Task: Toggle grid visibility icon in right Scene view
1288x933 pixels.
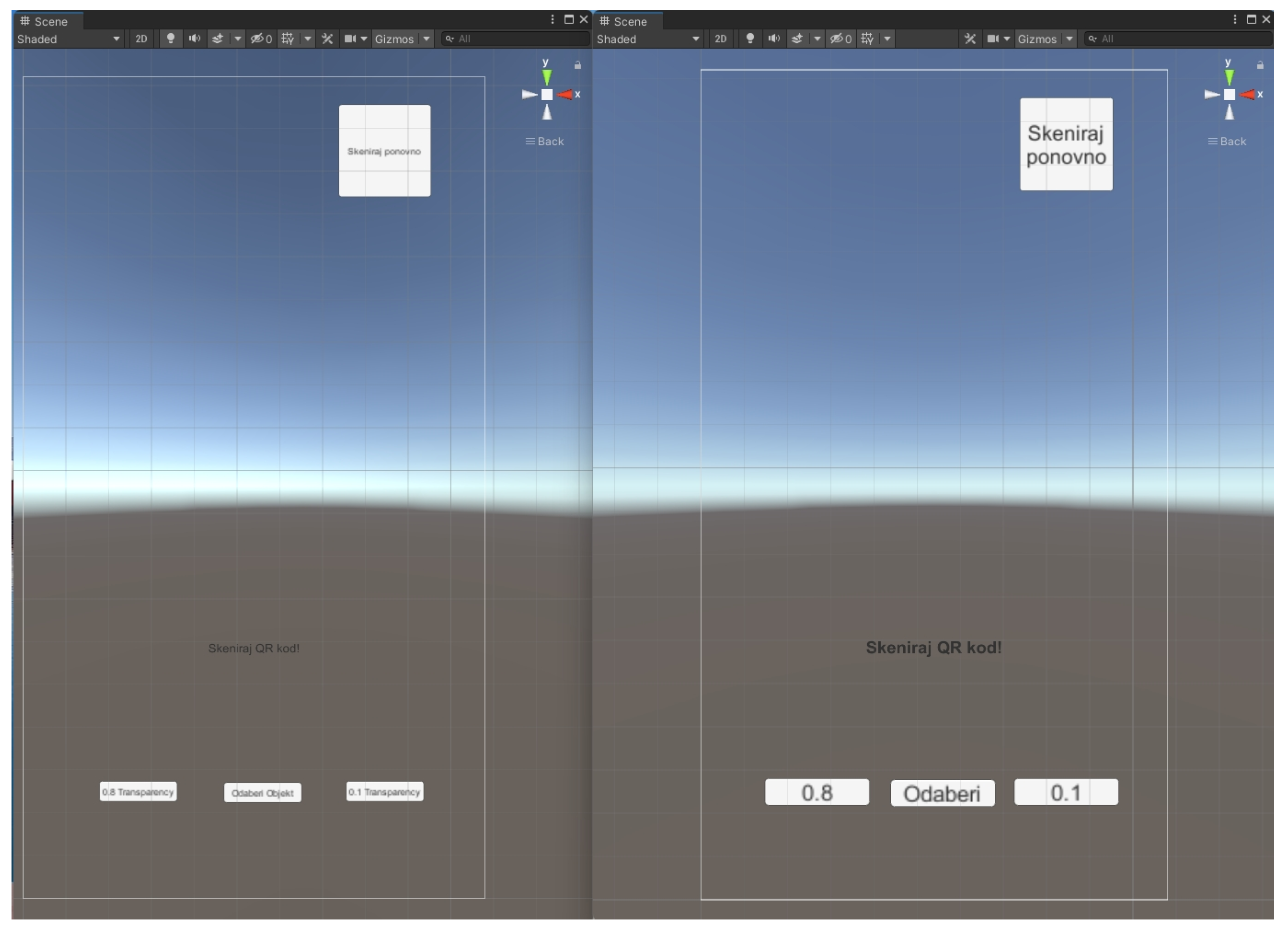Action: [x=867, y=39]
